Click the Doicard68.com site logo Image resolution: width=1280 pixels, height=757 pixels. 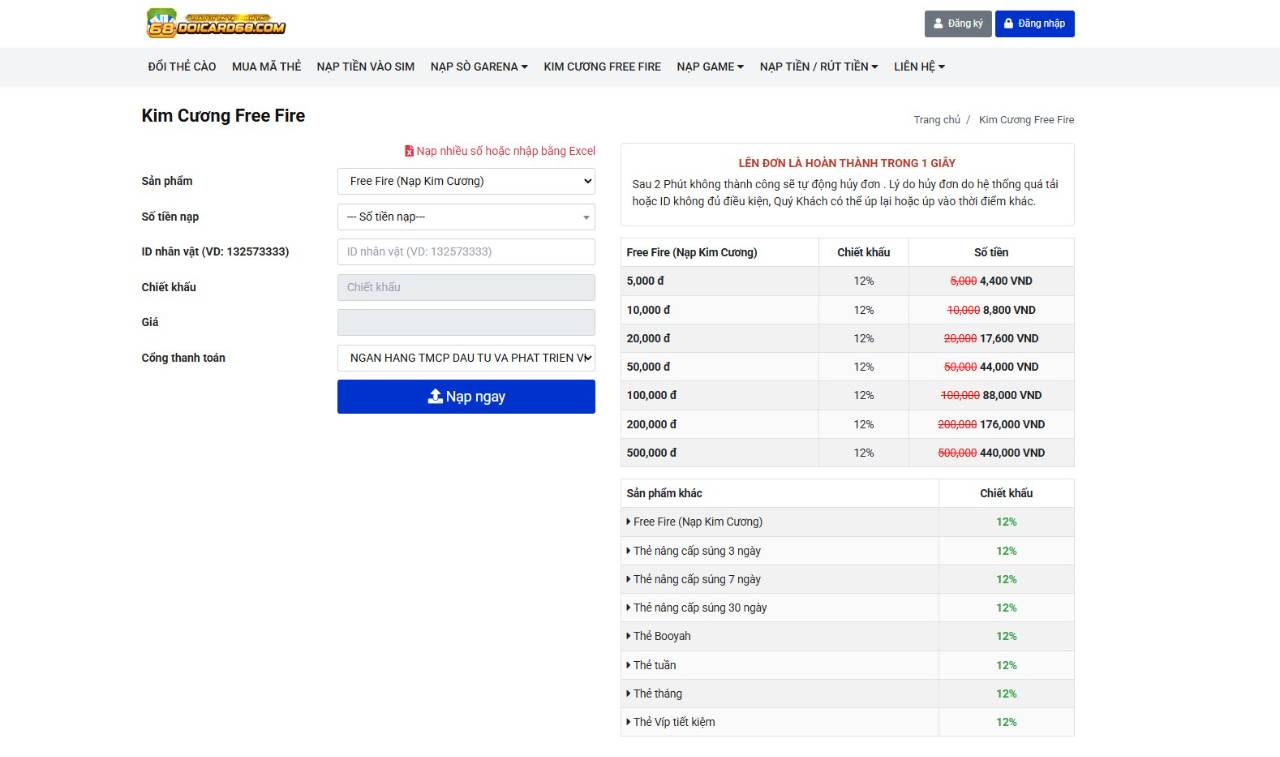tap(216, 23)
